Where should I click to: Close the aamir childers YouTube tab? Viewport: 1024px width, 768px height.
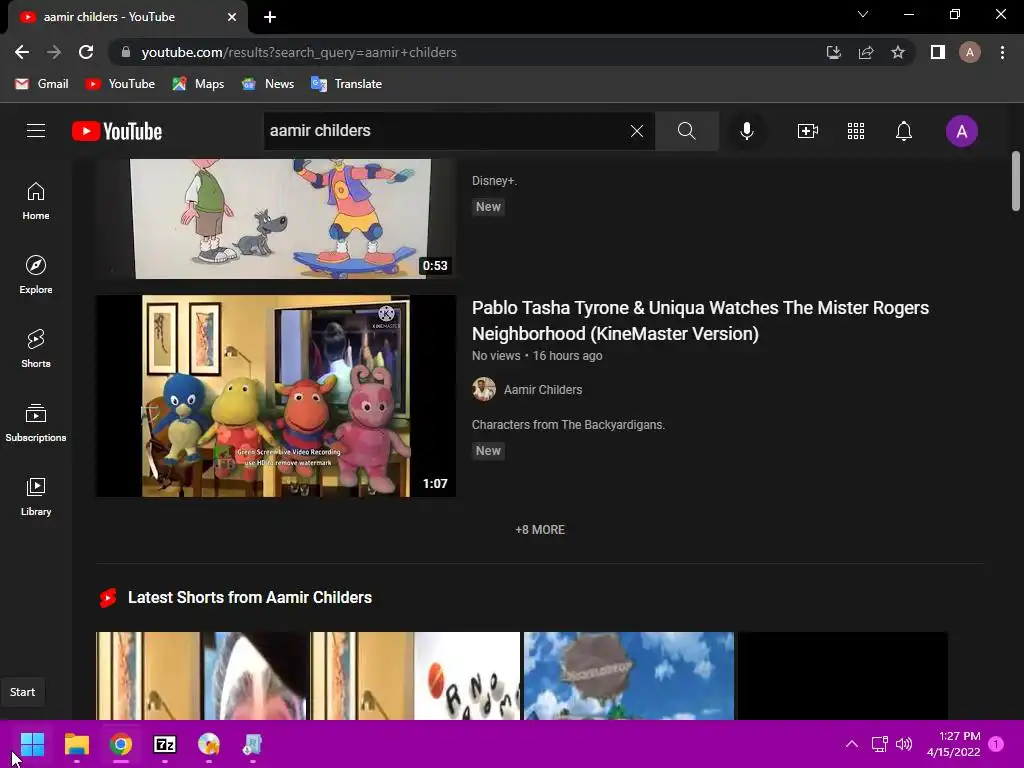pos(232,17)
